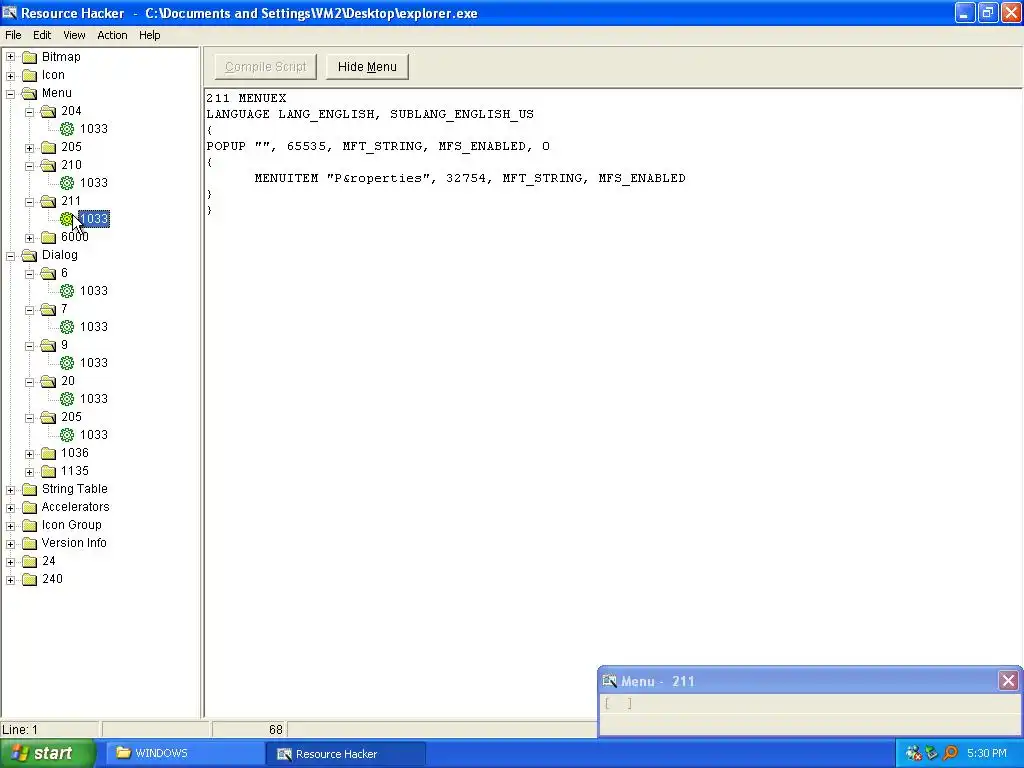Click the Resource Hacker title bar icon
The image size is (1024, 768).
point(10,13)
